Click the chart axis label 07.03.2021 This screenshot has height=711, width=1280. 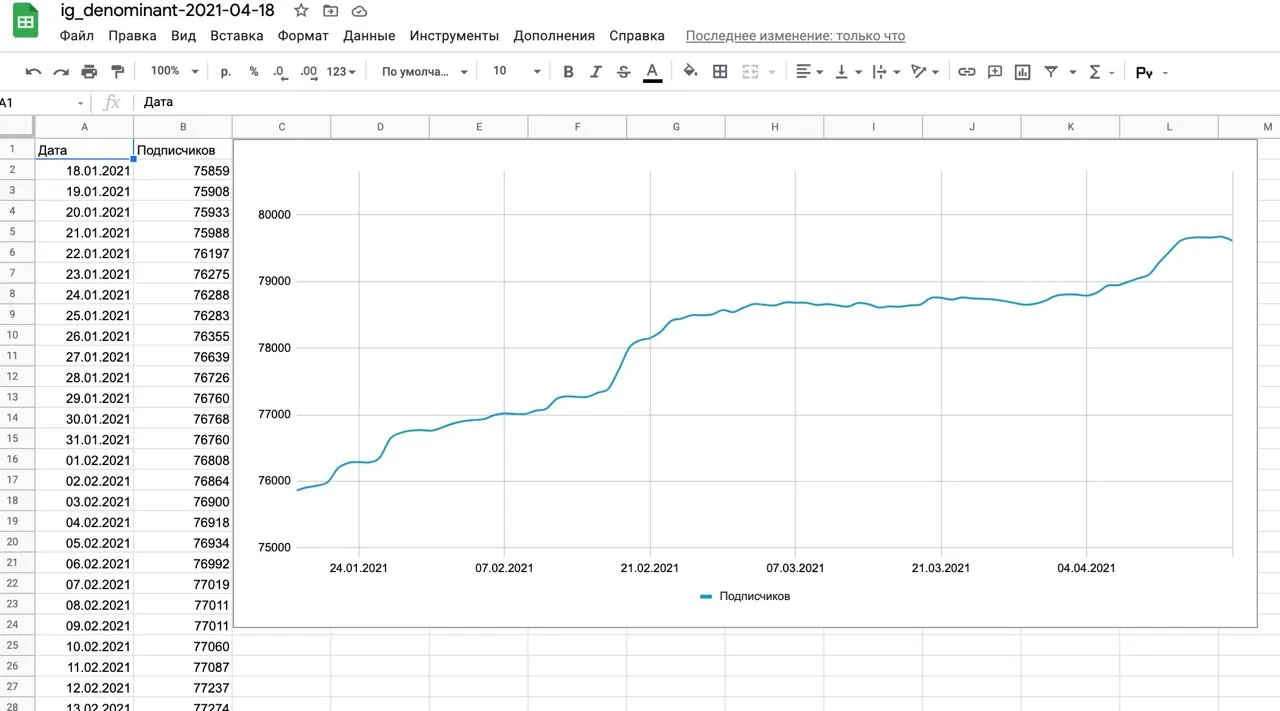tap(795, 568)
